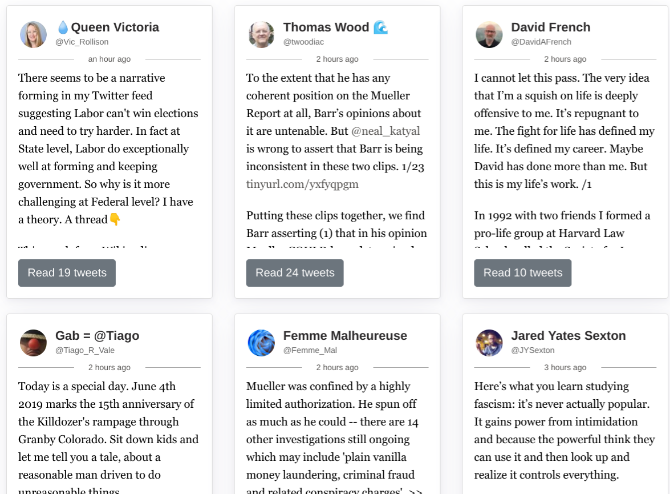Click the Read 19 tweets button
Screen dimensions: 670x494
[x=67, y=273]
